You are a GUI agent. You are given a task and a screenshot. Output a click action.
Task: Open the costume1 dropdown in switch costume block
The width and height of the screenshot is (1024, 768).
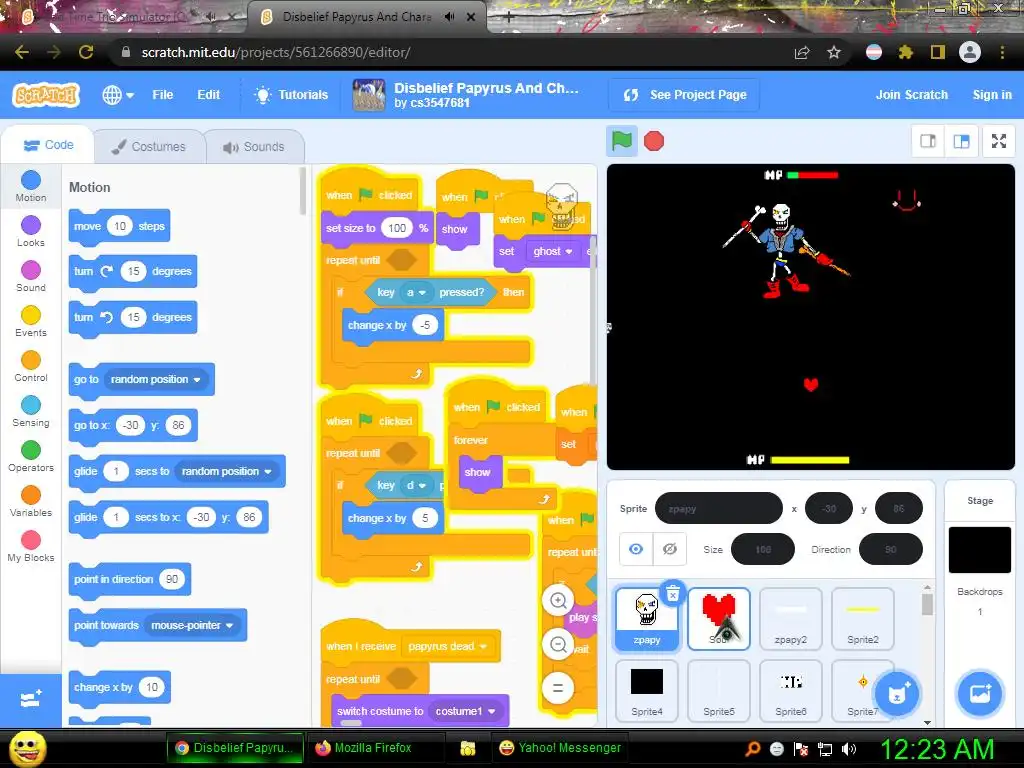click(465, 711)
